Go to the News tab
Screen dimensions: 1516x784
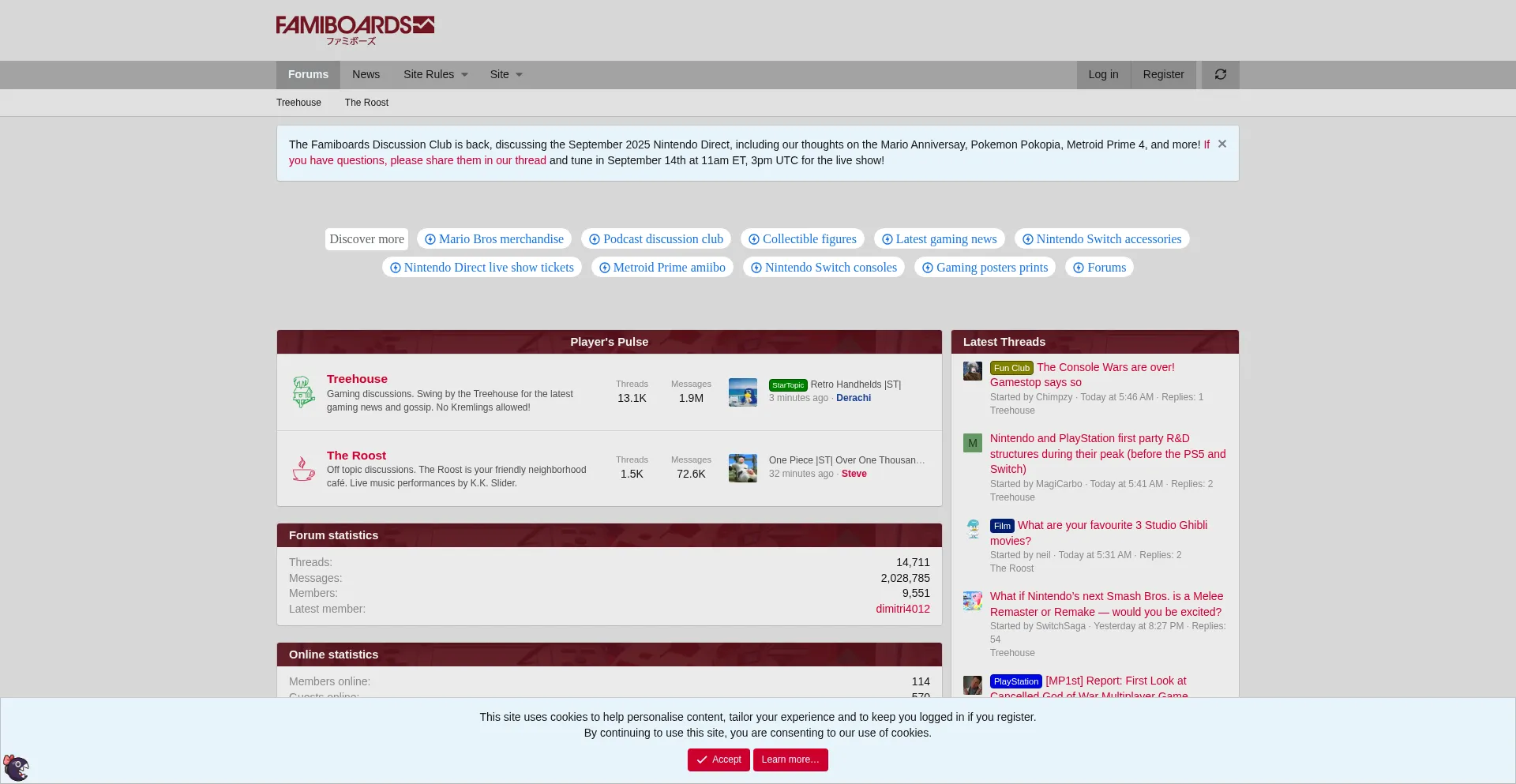click(x=366, y=74)
